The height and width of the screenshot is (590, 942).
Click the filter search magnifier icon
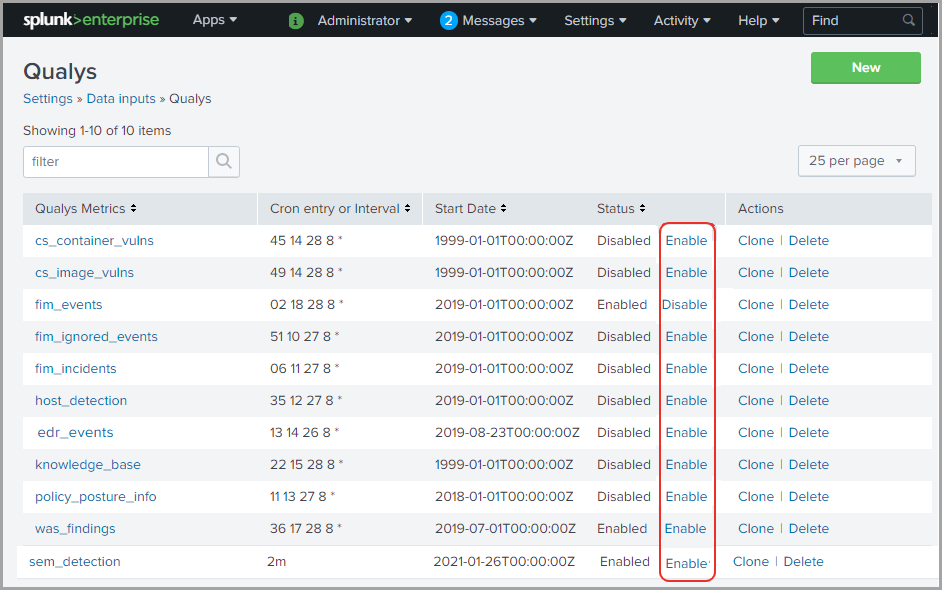223,161
